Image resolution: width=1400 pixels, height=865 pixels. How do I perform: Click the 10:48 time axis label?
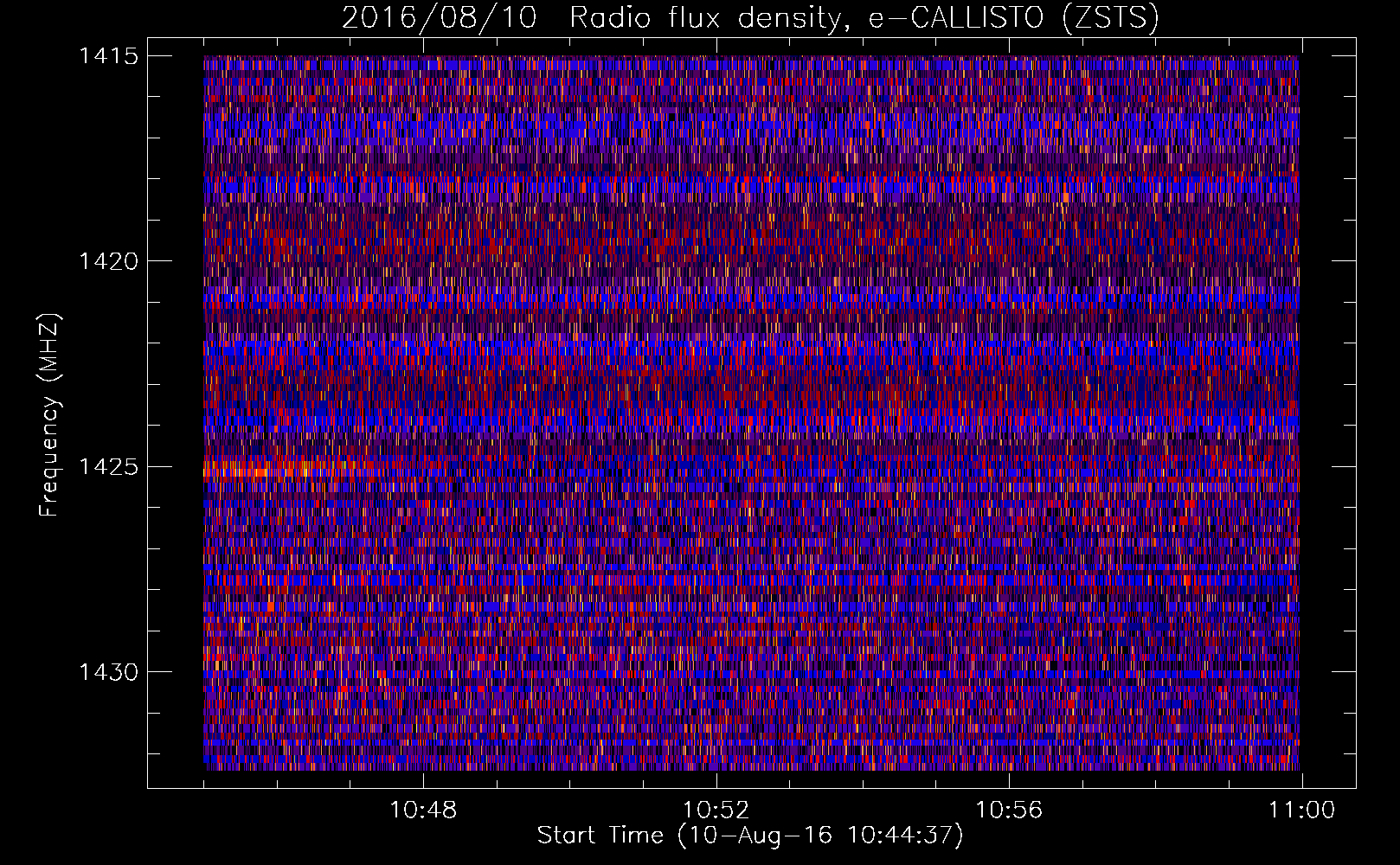(423, 811)
